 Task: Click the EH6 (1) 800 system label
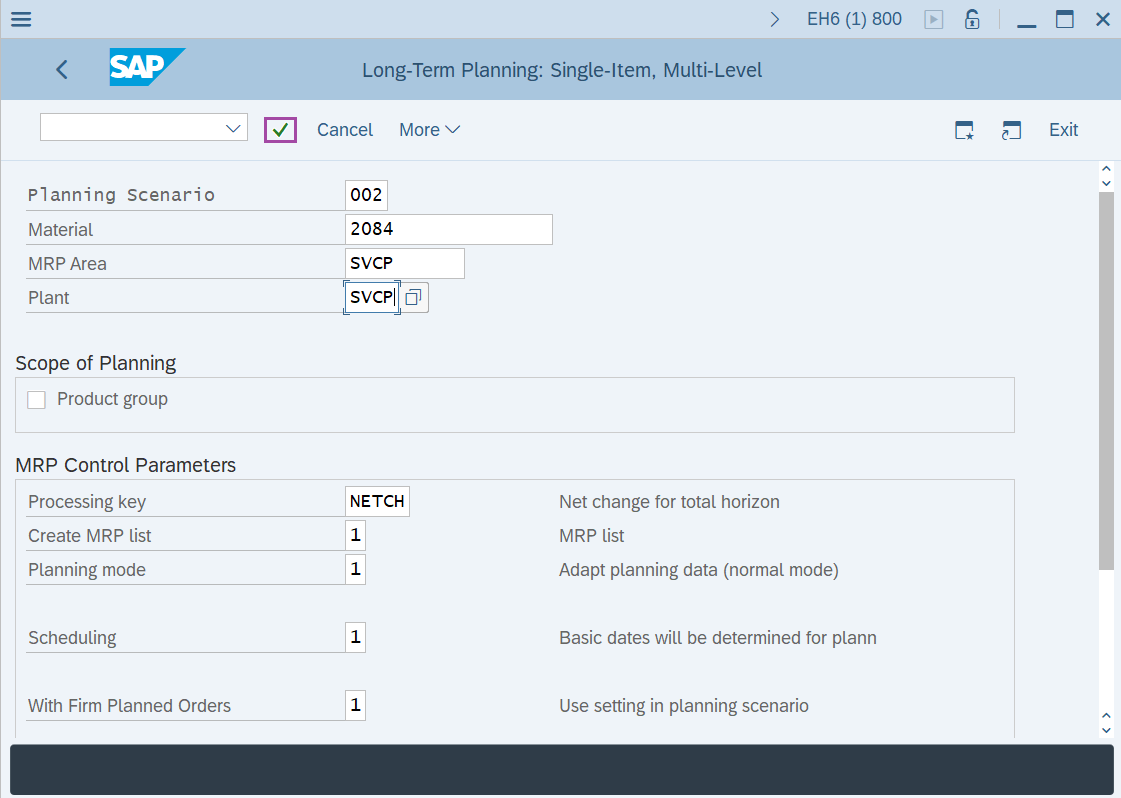(853, 18)
